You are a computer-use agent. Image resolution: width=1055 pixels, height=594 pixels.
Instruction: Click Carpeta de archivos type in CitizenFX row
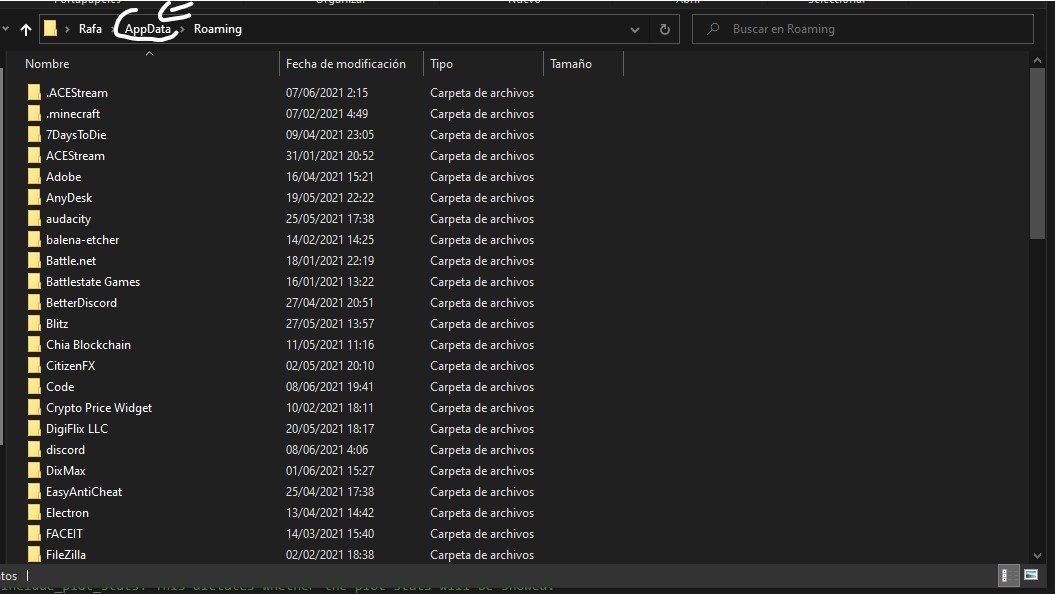coord(482,366)
